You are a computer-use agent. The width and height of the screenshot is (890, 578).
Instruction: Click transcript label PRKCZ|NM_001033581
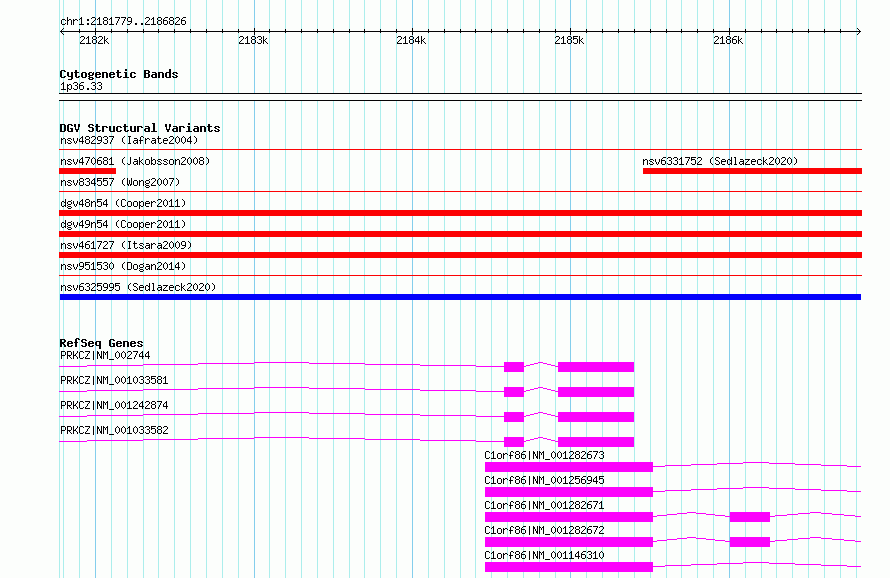(x=114, y=380)
